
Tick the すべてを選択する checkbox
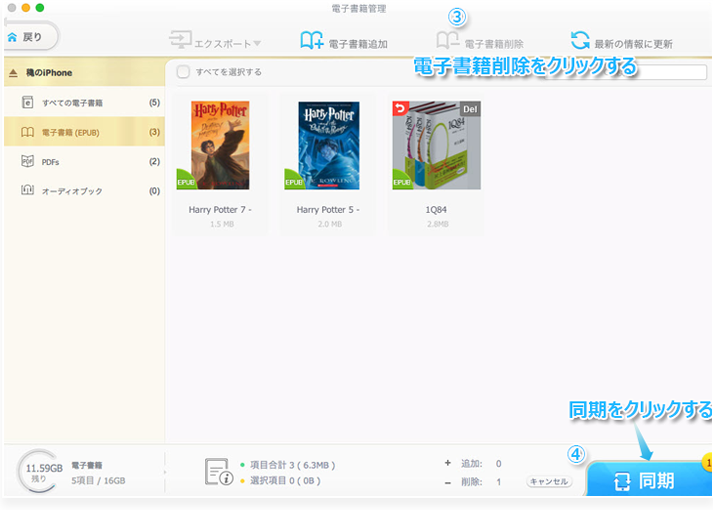(183, 72)
